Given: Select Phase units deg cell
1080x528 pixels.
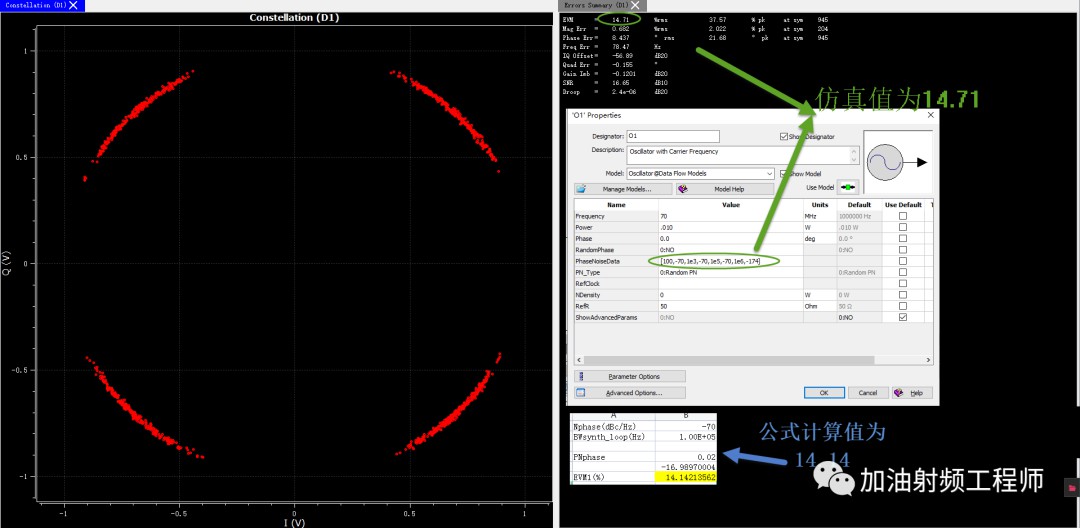Looking at the screenshot, I should pyautogui.click(x=820, y=238).
